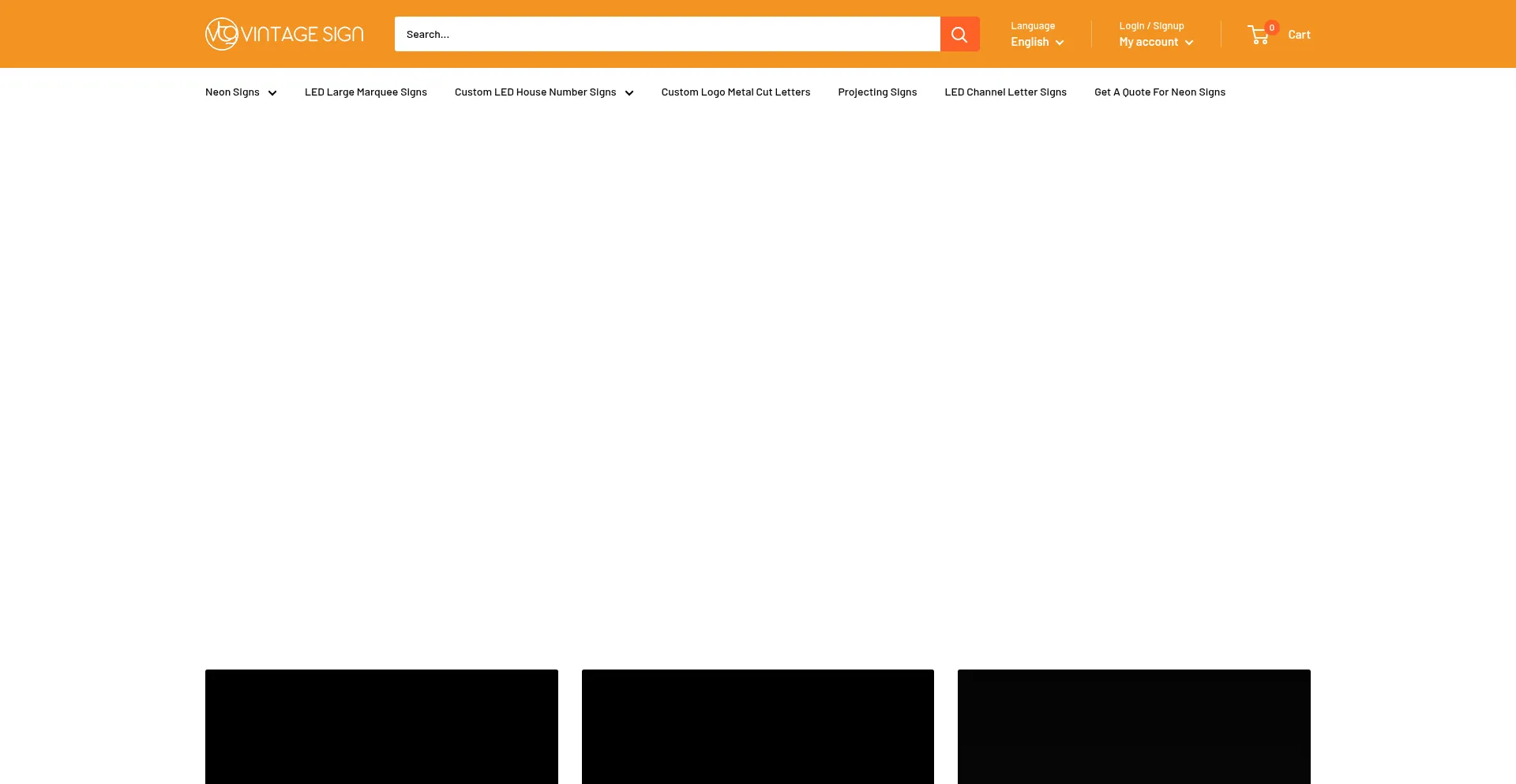Click the Cart text link
The image size is (1516, 784).
click(1299, 35)
